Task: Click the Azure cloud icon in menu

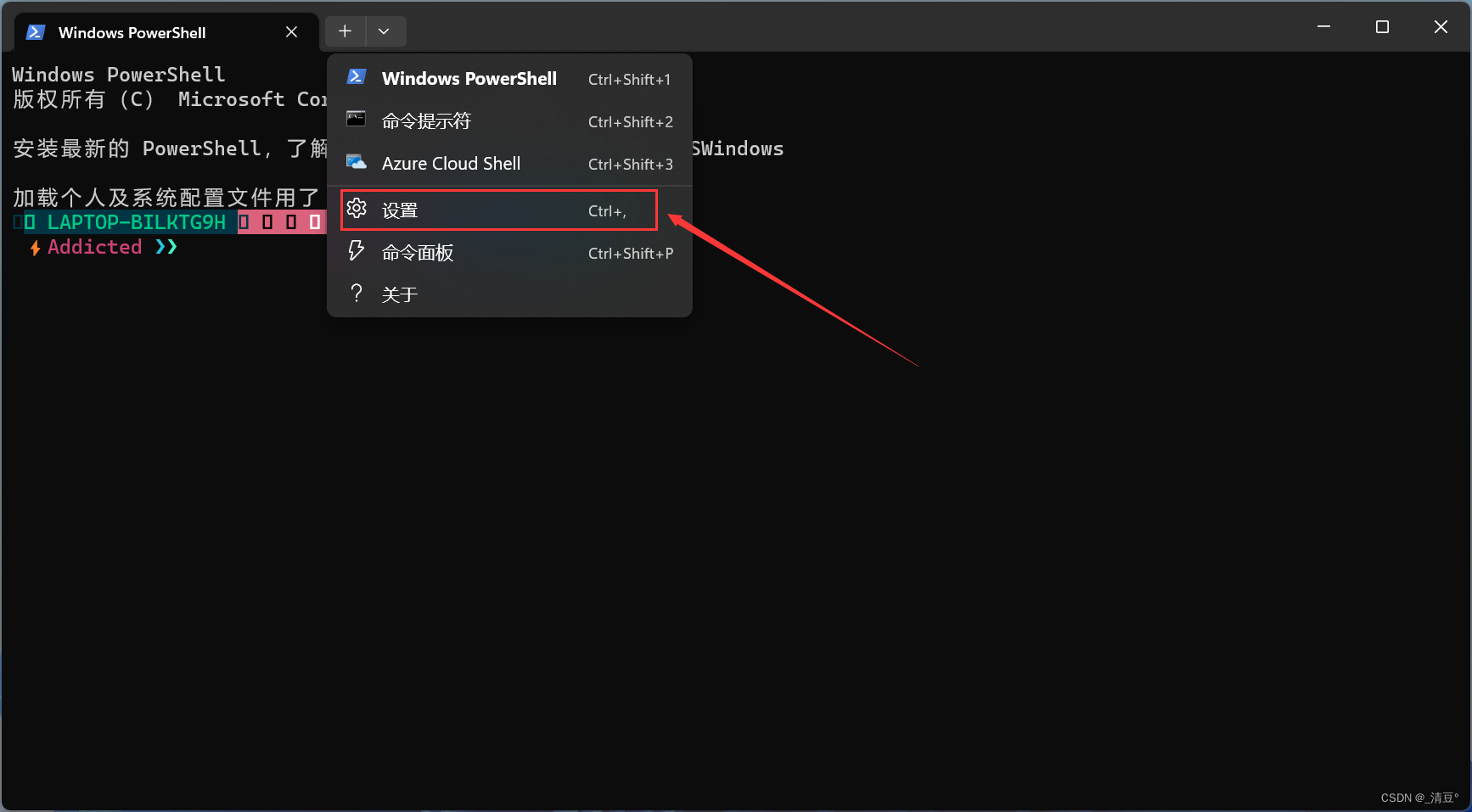Action: pyautogui.click(x=357, y=161)
